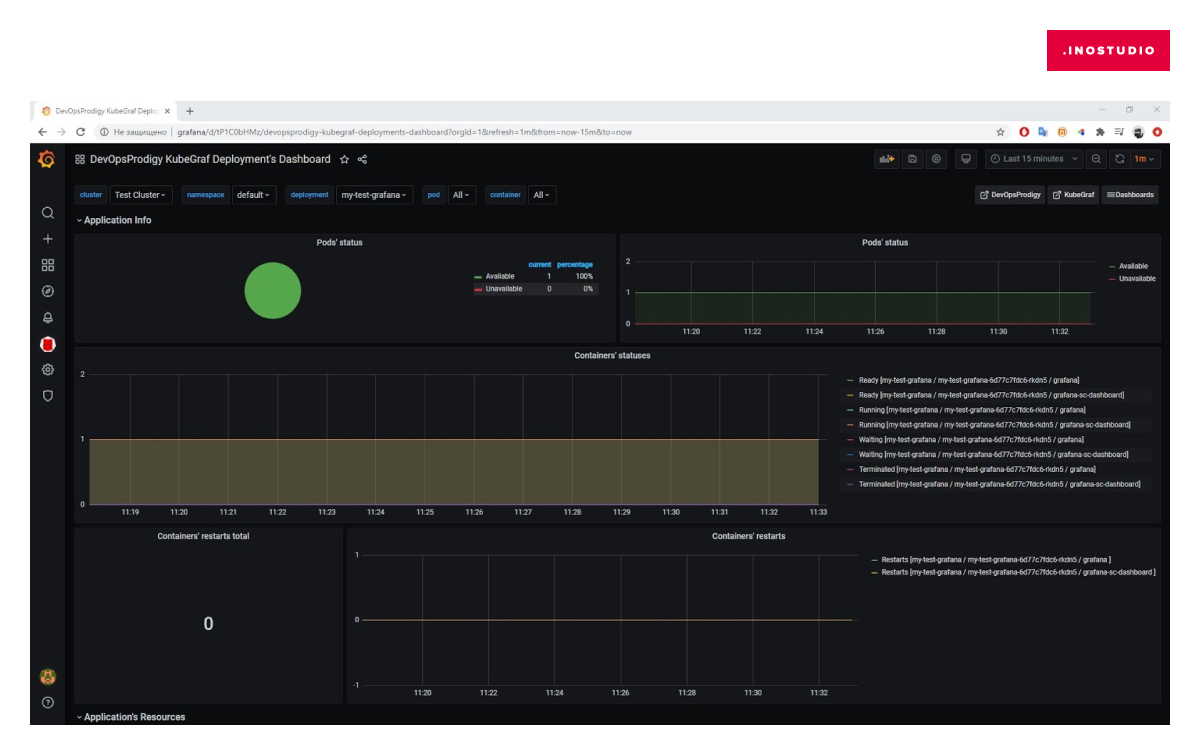Open the Dashboards grid sidebar icon
The width and height of the screenshot is (1200, 755).
47,265
